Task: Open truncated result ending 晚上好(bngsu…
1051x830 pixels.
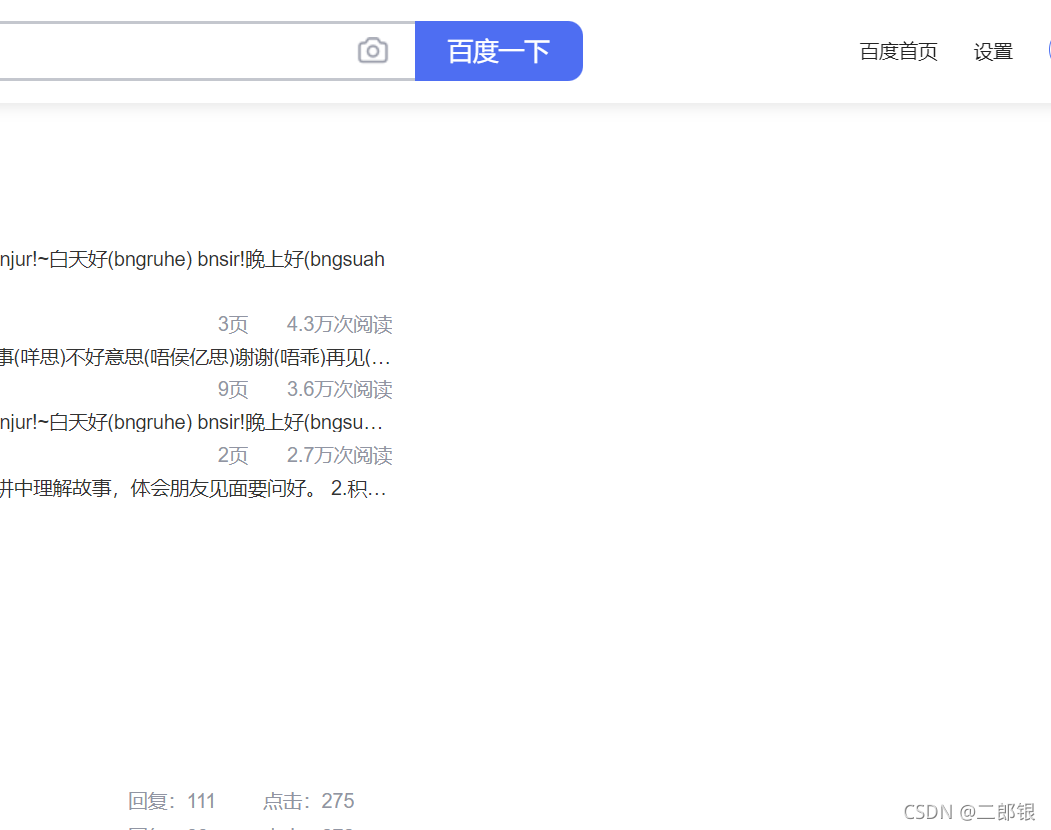Action: click(192, 422)
